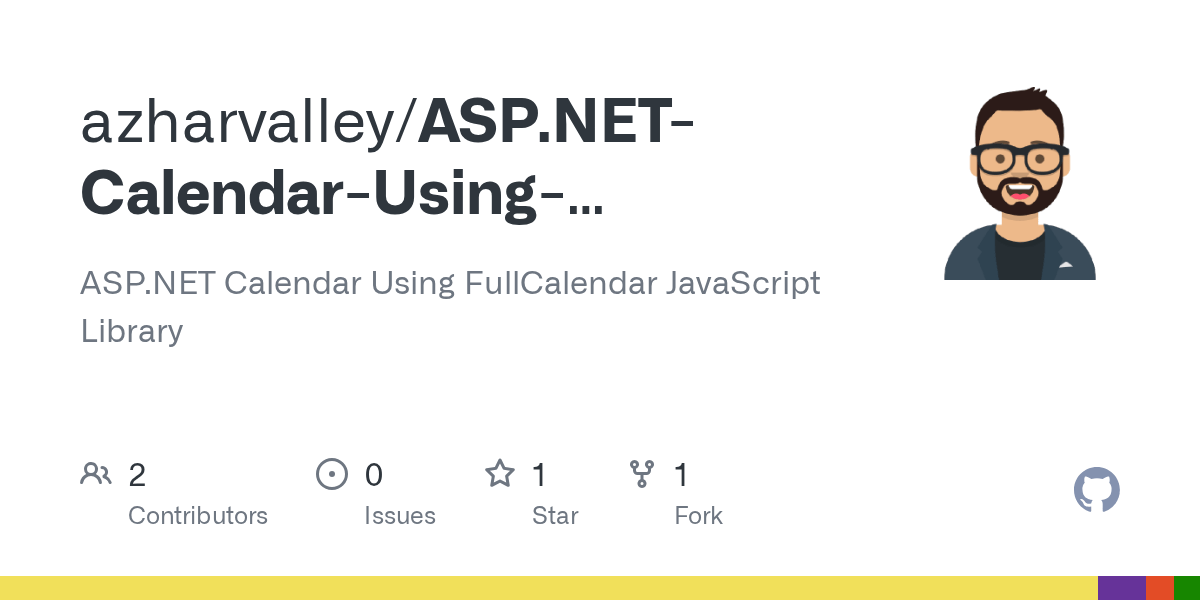The width and height of the screenshot is (1200, 600).
Task: Click the Contributors label
Action: coord(198,516)
